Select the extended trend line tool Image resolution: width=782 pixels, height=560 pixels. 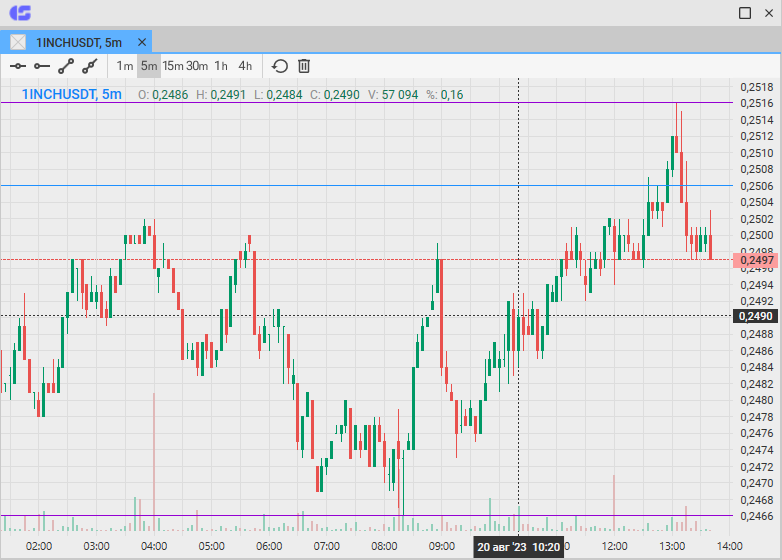pos(90,66)
